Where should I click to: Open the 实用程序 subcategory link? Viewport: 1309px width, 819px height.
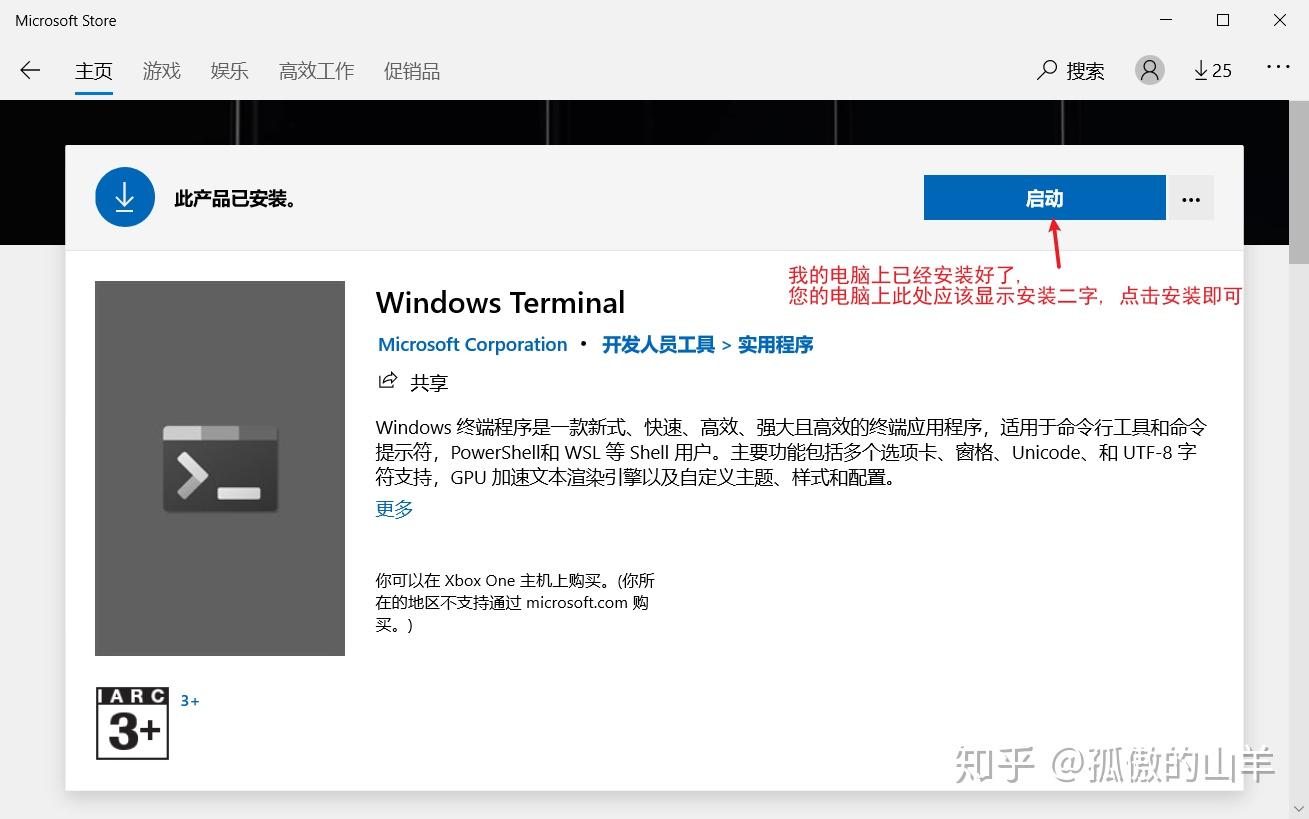(x=775, y=344)
